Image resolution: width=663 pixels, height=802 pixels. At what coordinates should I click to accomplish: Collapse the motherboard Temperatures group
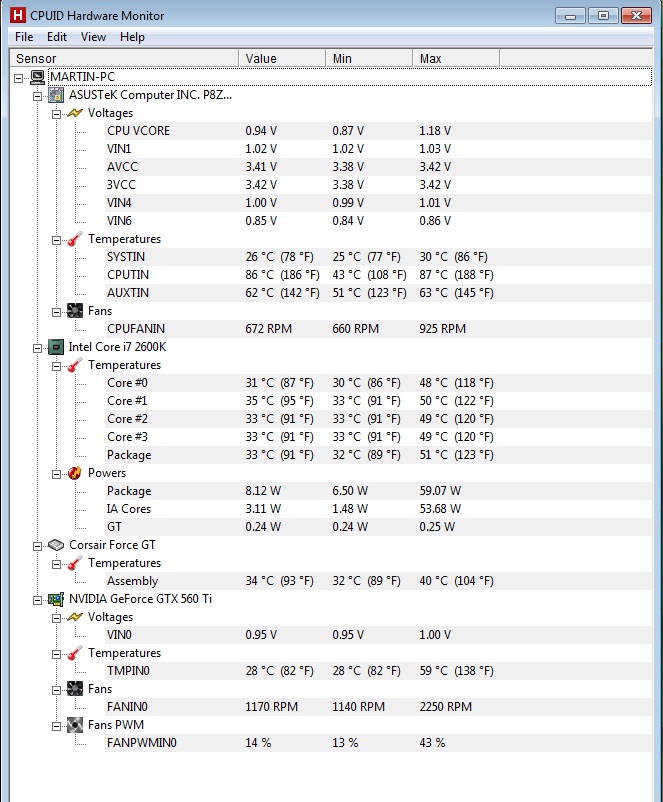pyautogui.click(x=56, y=240)
